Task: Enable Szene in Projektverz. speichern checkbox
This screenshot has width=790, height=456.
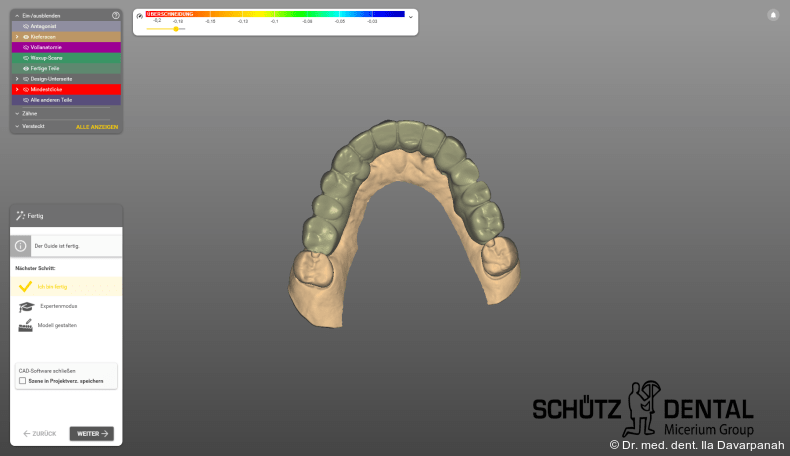Action: pos(22,381)
